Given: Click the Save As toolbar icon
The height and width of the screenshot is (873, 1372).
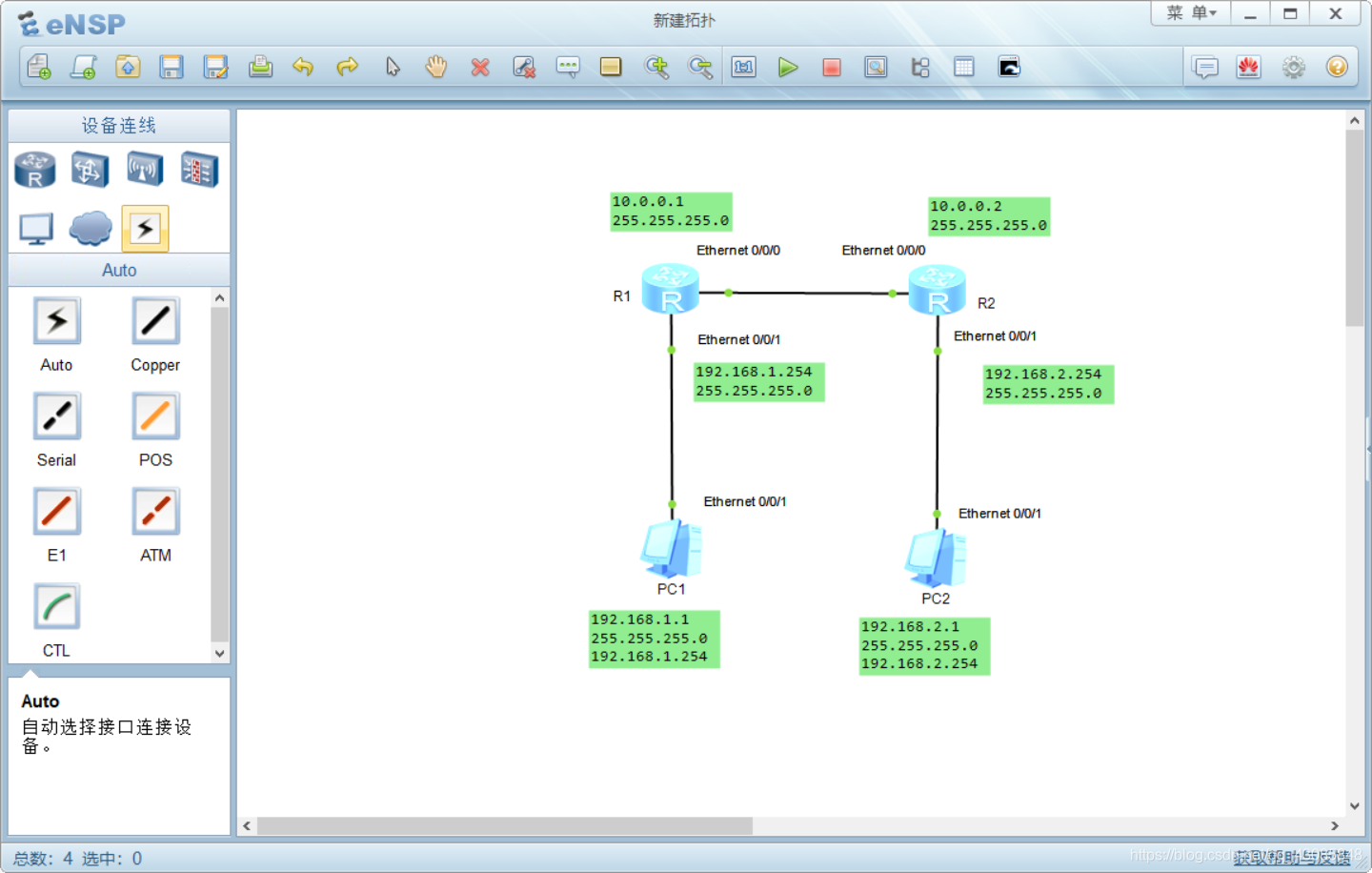Looking at the screenshot, I should click(x=216, y=67).
